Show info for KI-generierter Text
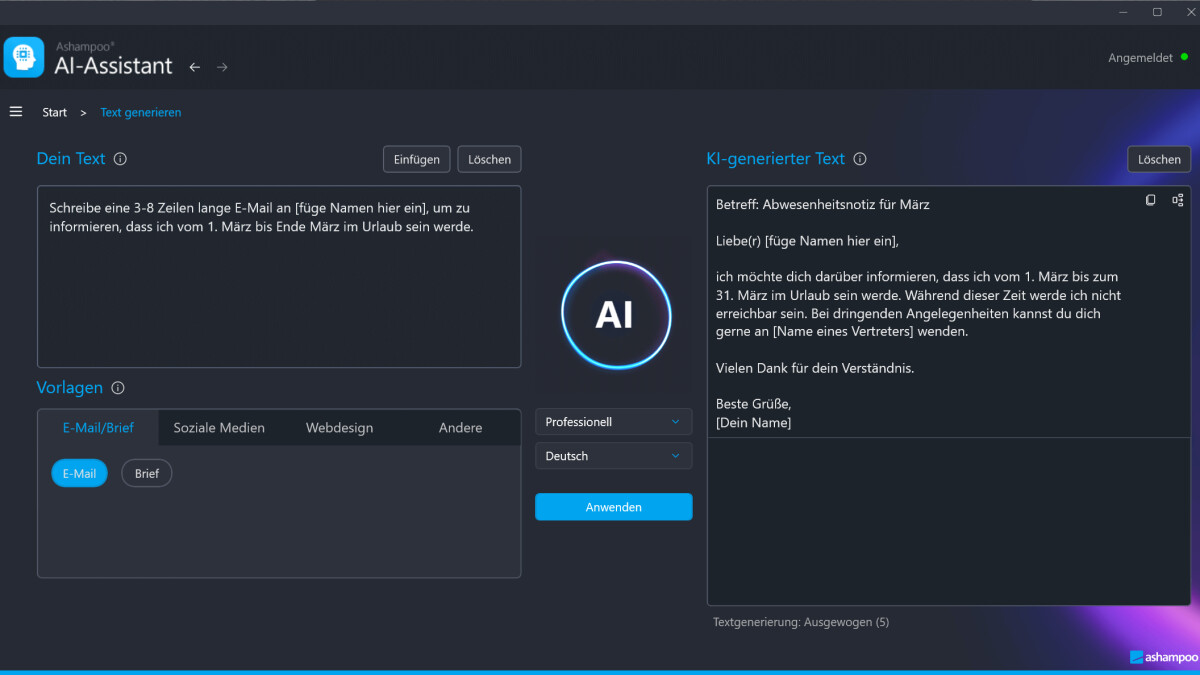This screenshot has height=675, width=1200. (x=860, y=159)
